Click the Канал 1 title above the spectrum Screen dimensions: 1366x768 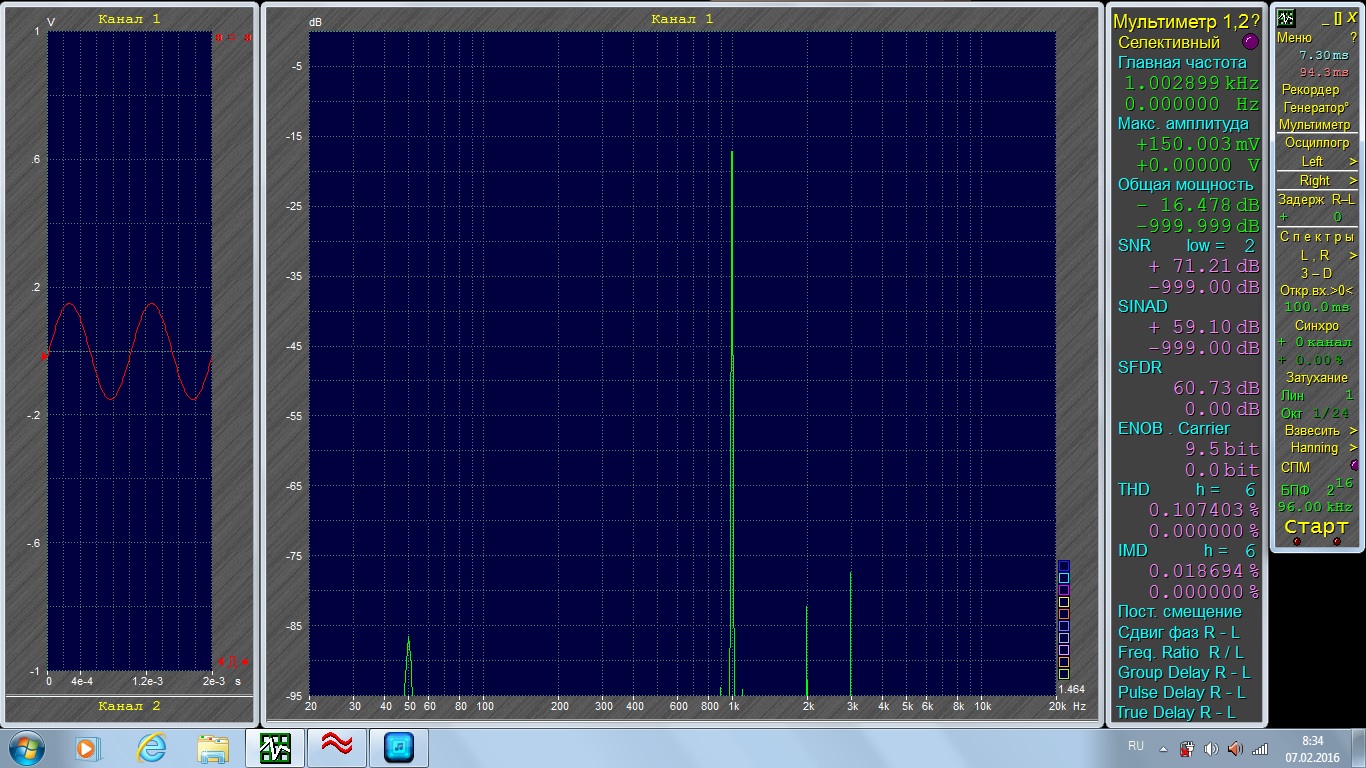(682, 19)
